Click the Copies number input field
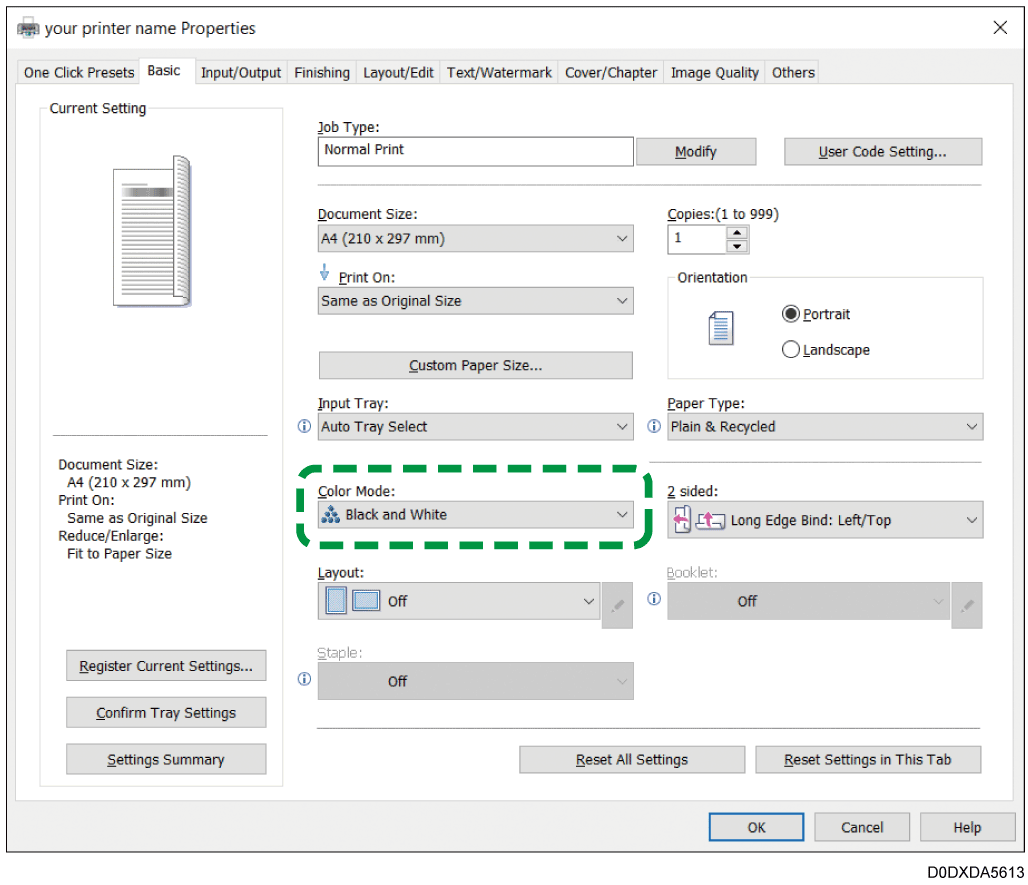Viewport: 1028px width, 885px height. coord(696,239)
